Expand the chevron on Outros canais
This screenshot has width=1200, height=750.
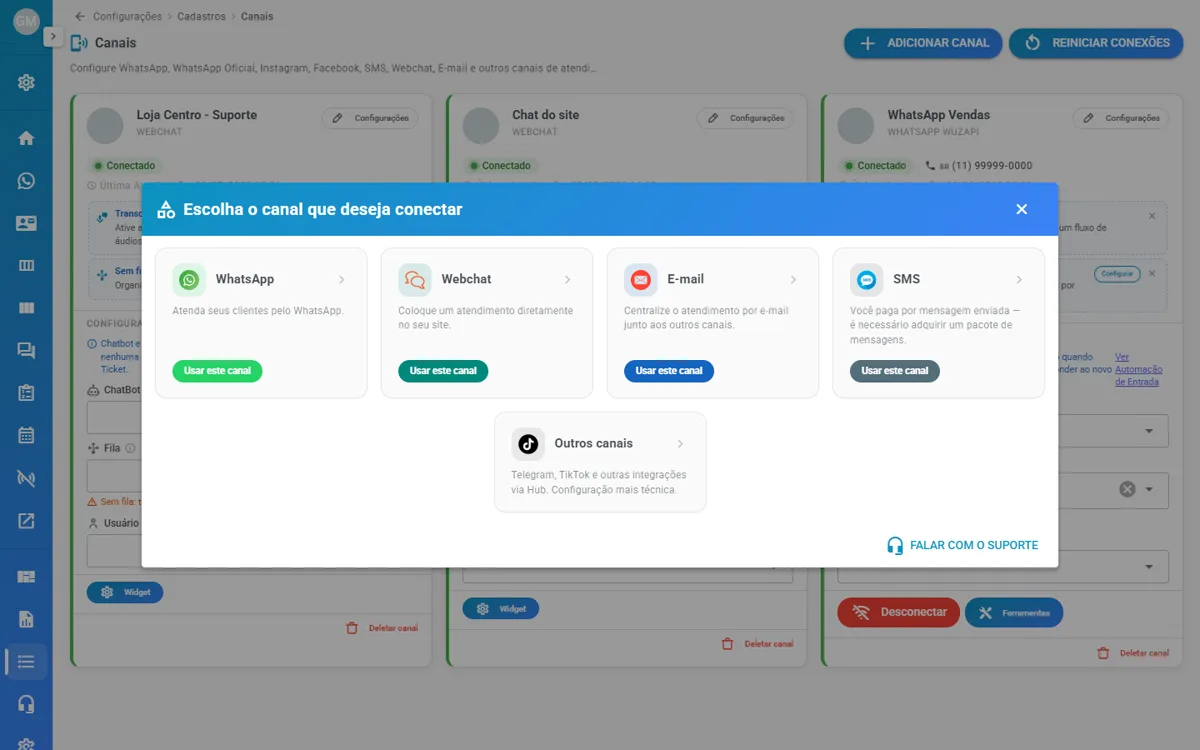point(680,444)
